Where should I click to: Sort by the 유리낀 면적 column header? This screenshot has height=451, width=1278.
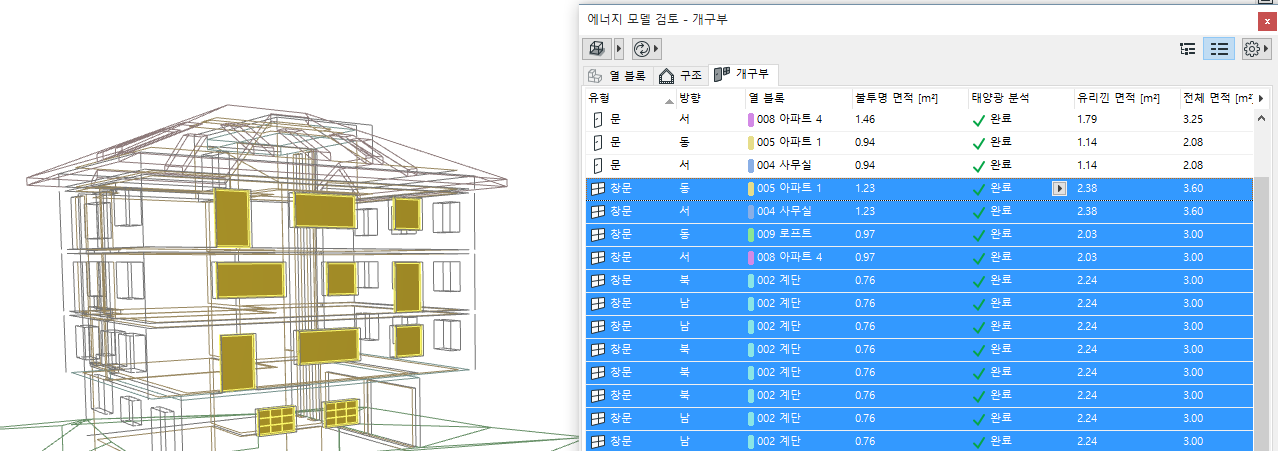click(x=1125, y=98)
